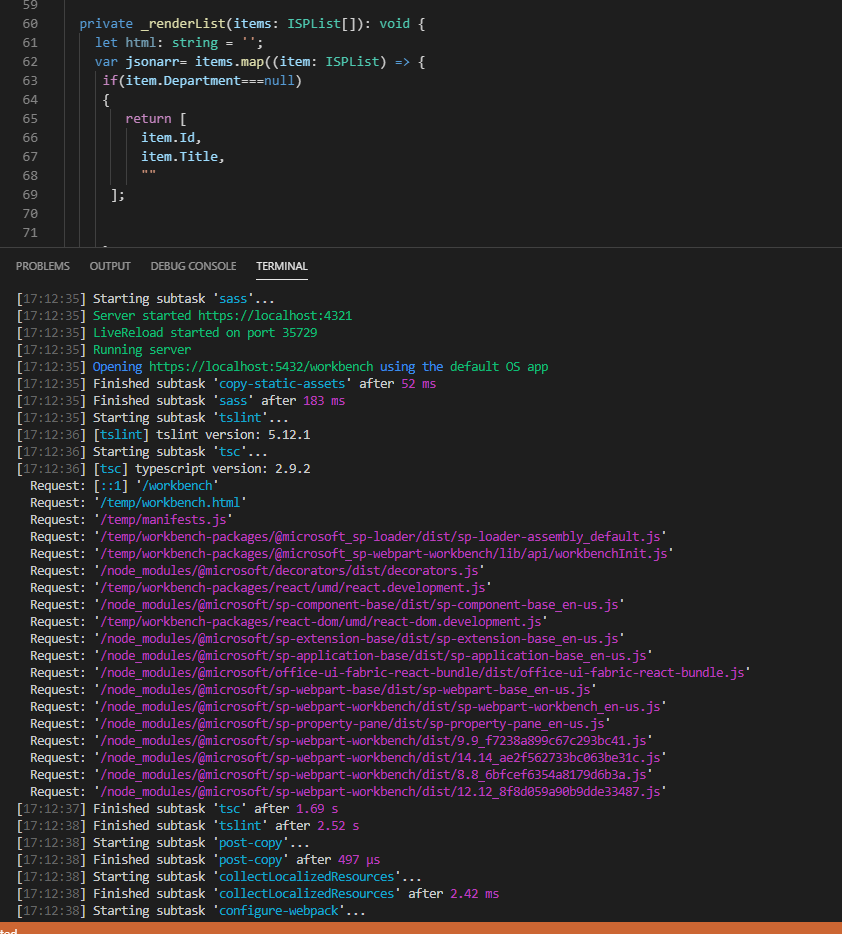Click line number 60 in the gutter
This screenshot has height=934, width=842.
click(x=30, y=24)
